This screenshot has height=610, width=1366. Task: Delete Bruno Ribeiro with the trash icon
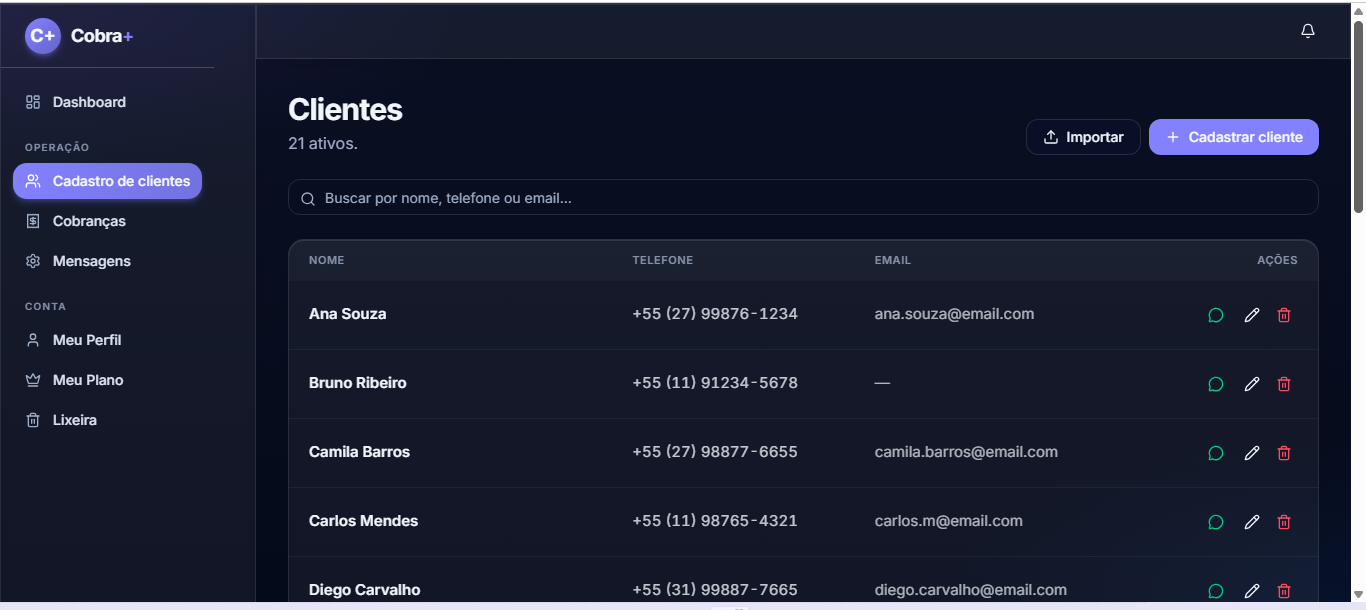tap(1284, 384)
